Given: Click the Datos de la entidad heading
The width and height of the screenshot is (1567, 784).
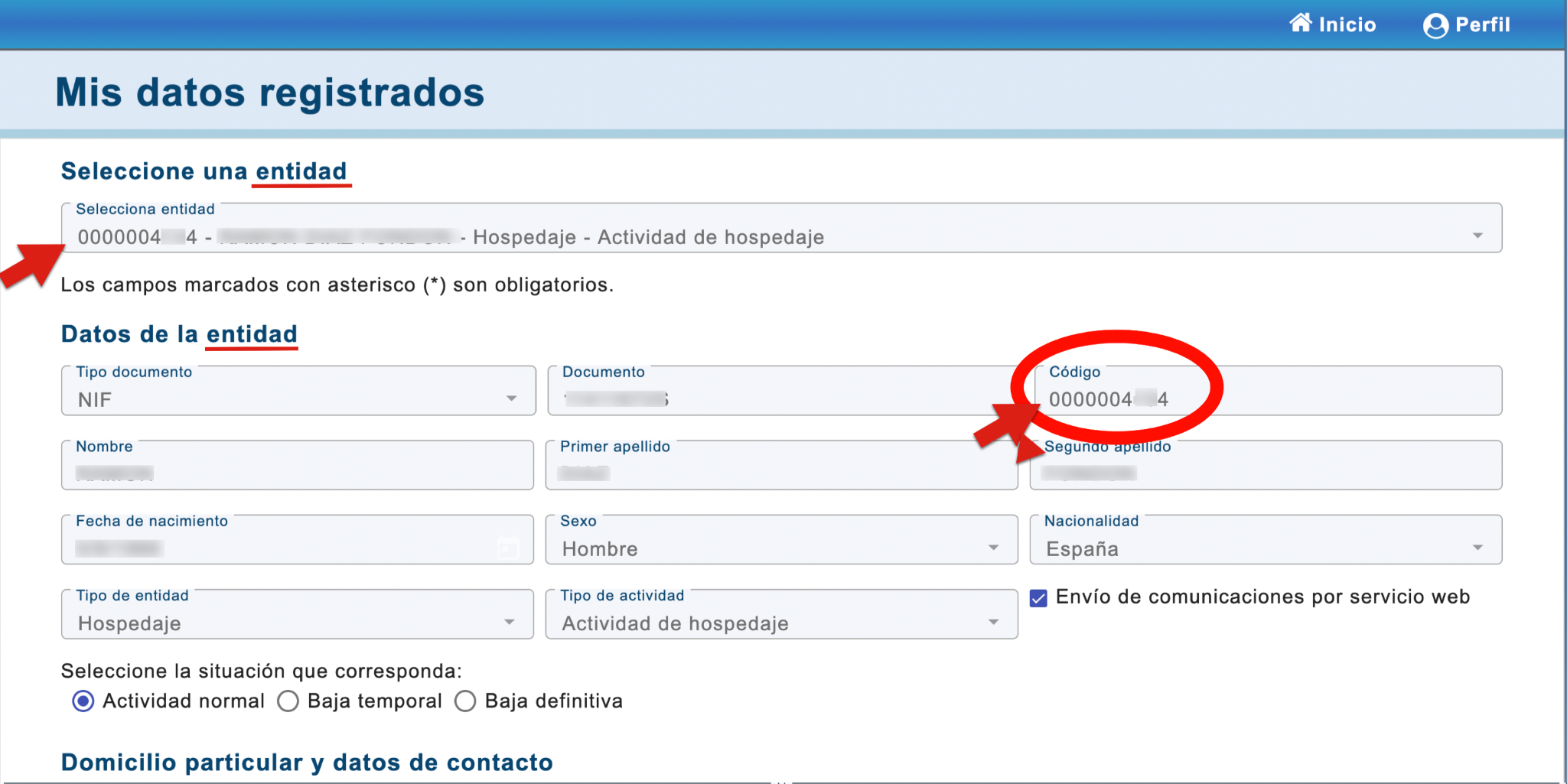Looking at the screenshot, I should (x=179, y=334).
